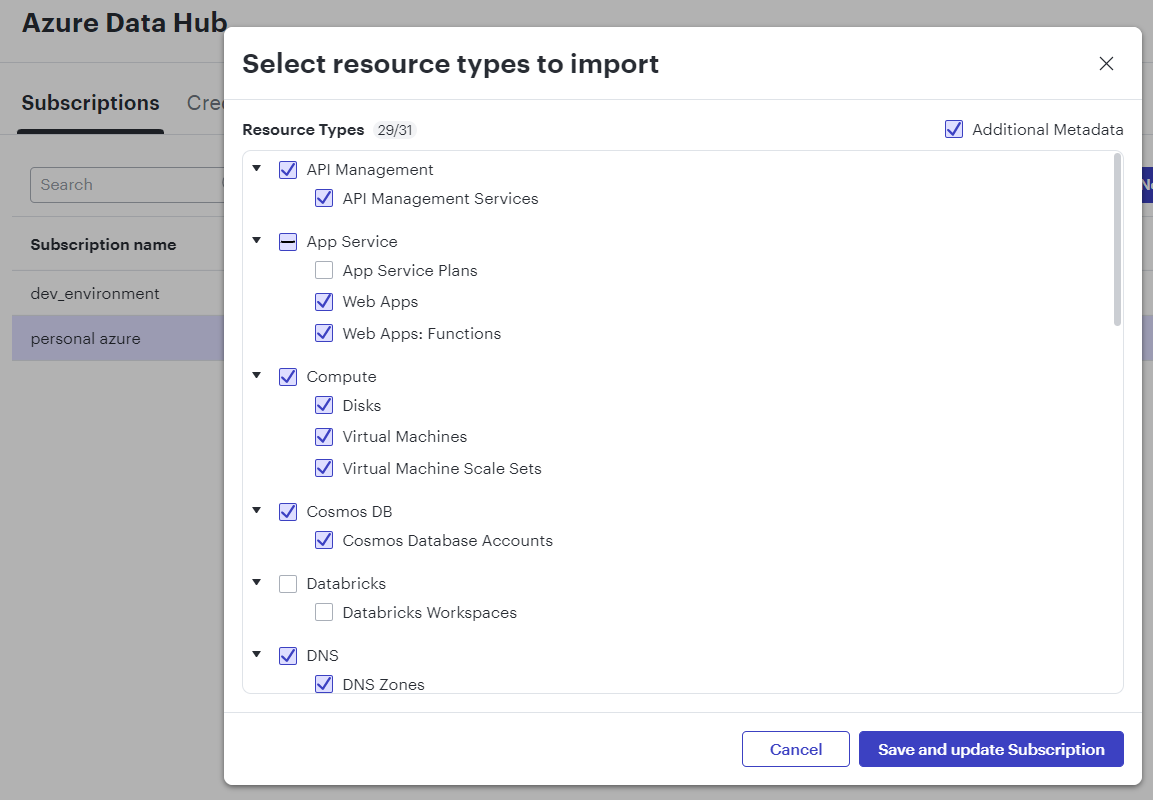Collapse the App Service group

(257, 240)
